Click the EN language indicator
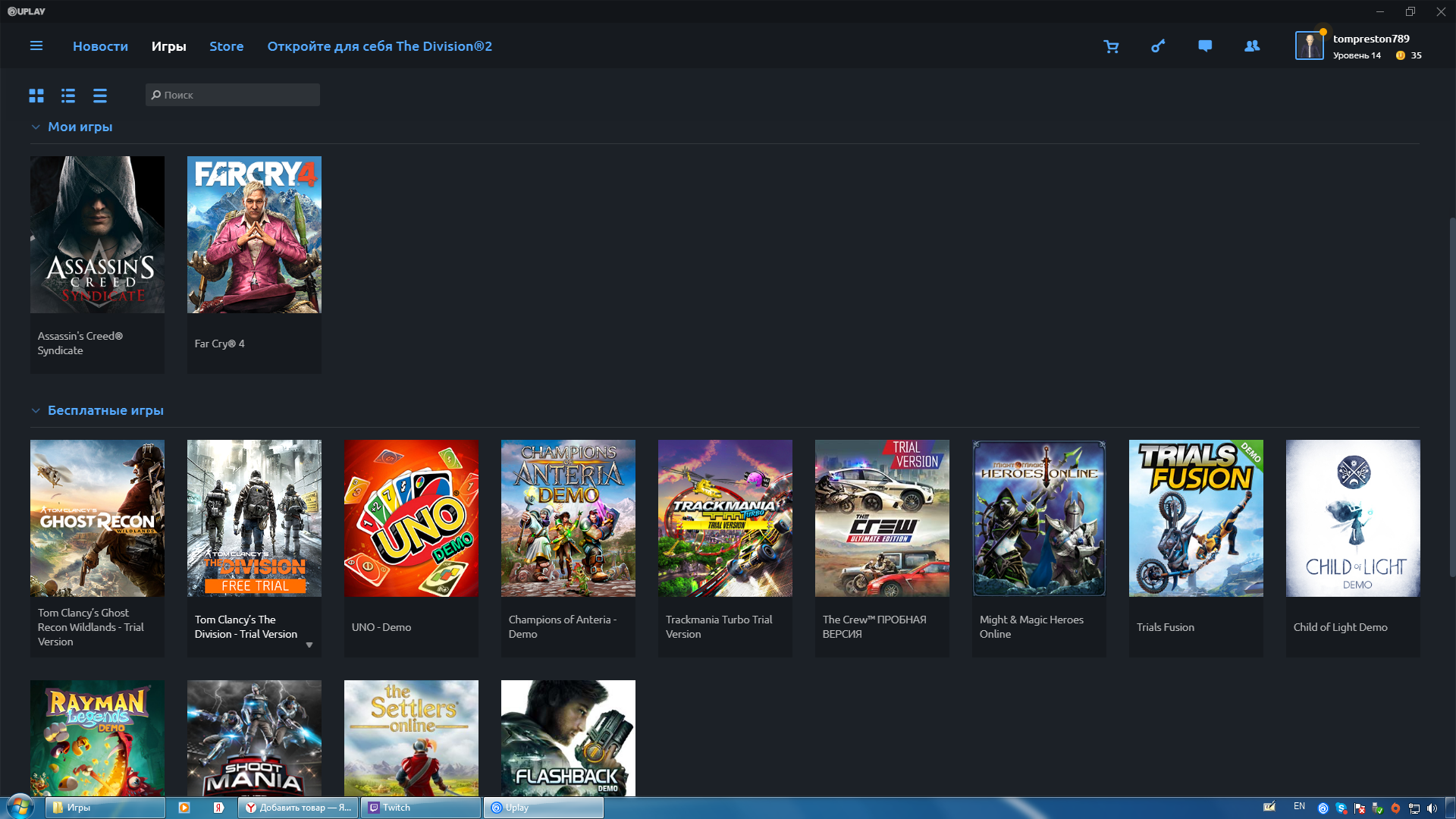The image size is (1456, 819). (1299, 806)
